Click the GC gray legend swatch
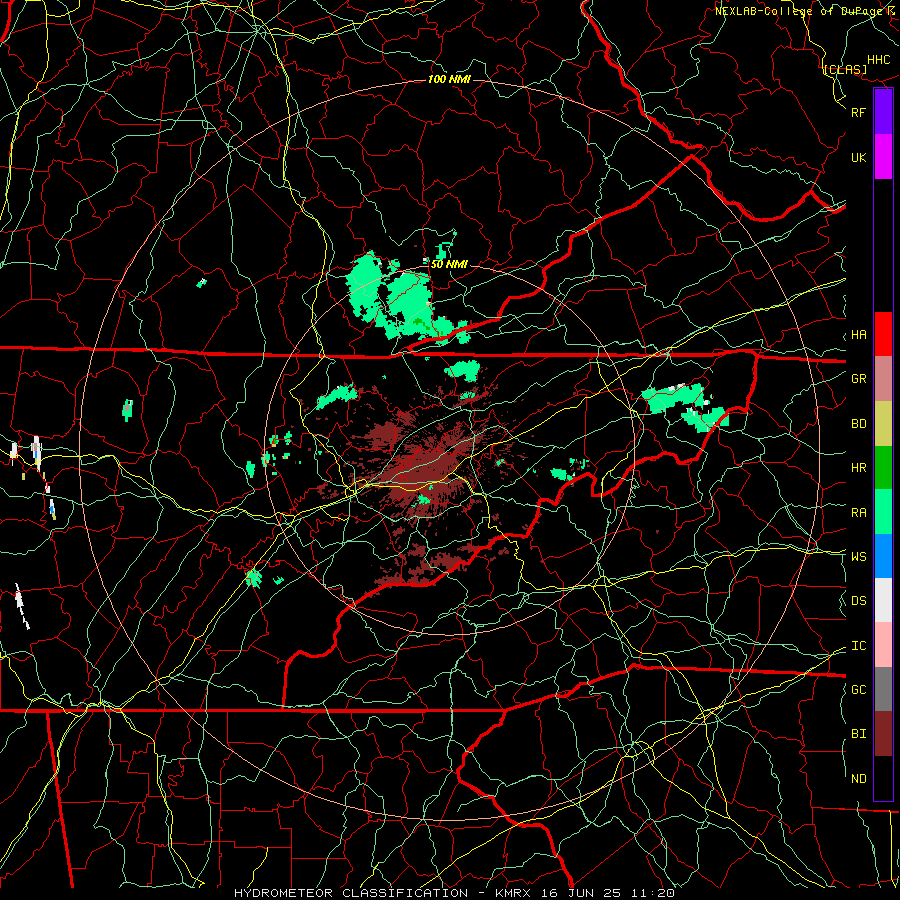900x900 pixels. pyautogui.click(x=883, y=689)
